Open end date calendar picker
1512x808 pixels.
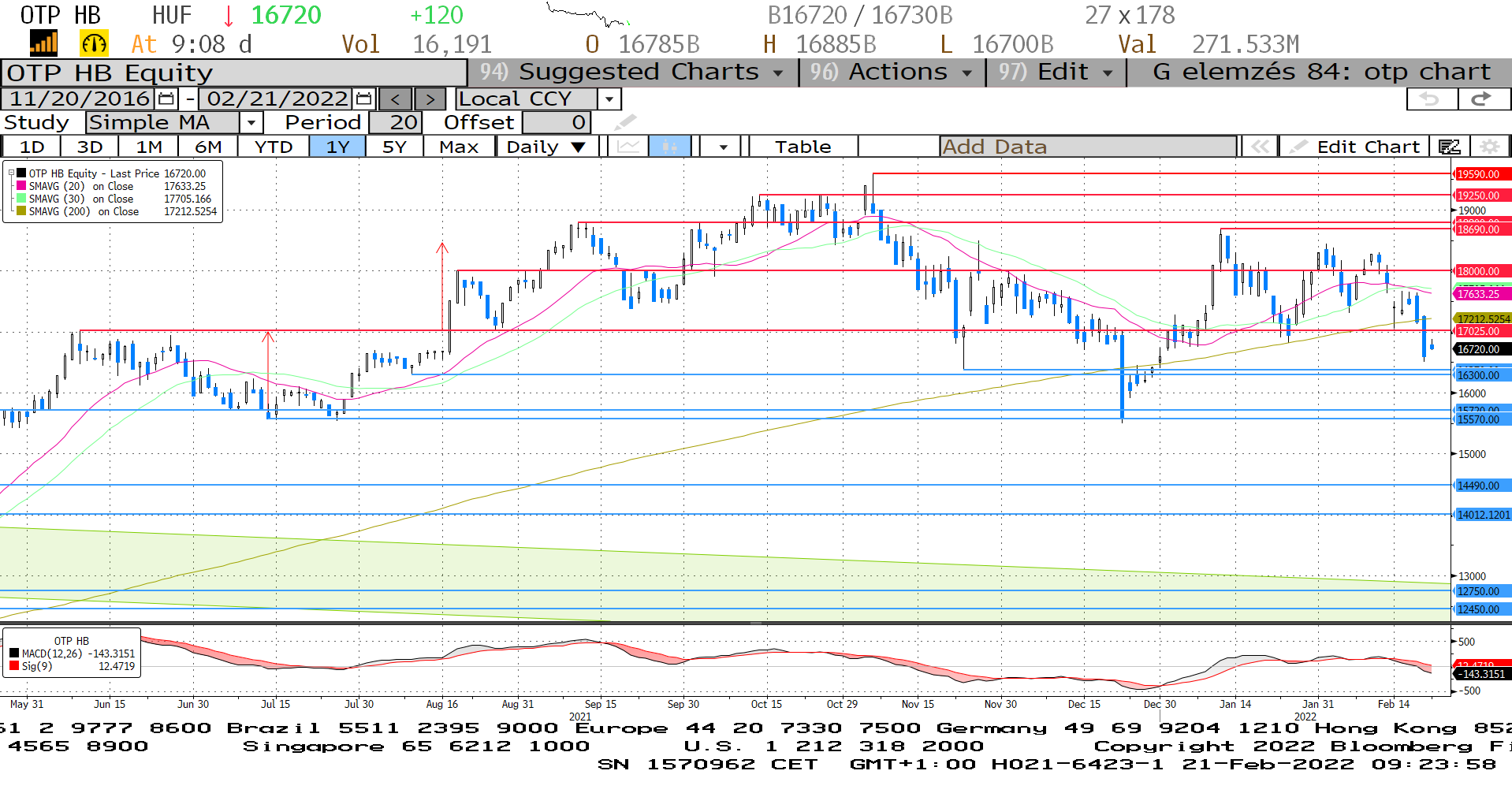(x=363, y=99)
